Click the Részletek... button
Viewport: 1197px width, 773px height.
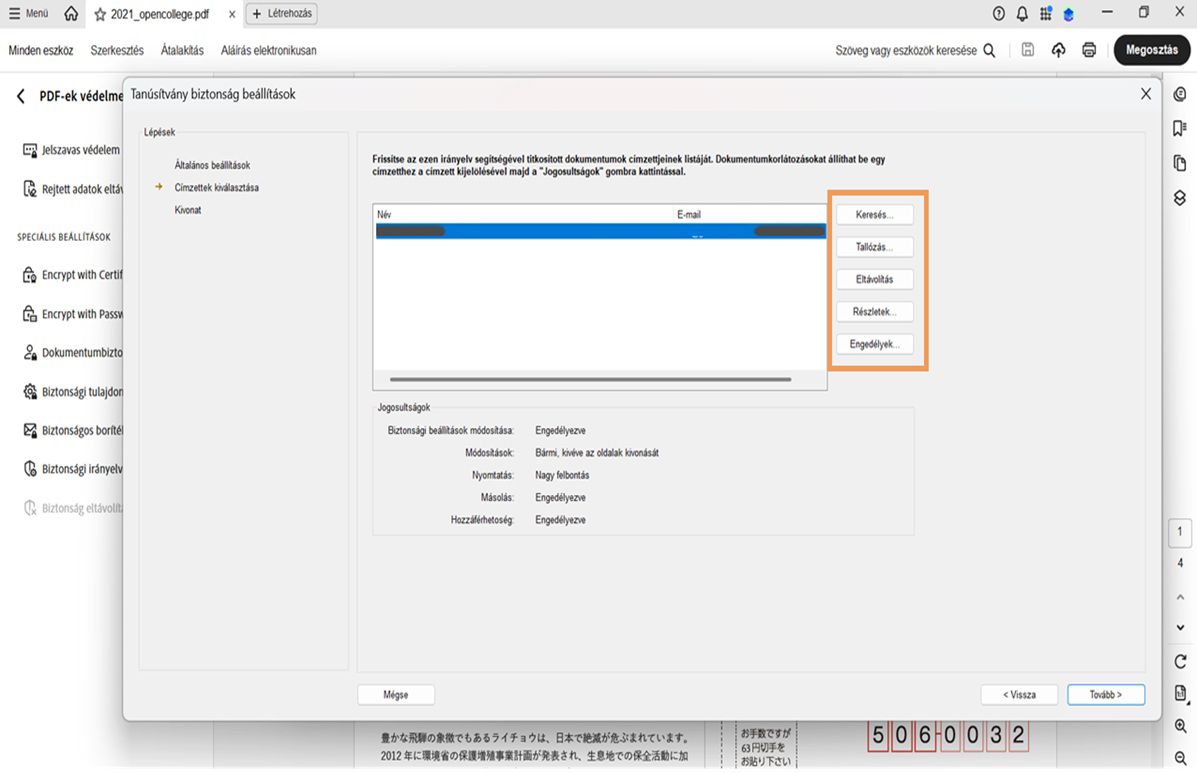pos(875,311)
